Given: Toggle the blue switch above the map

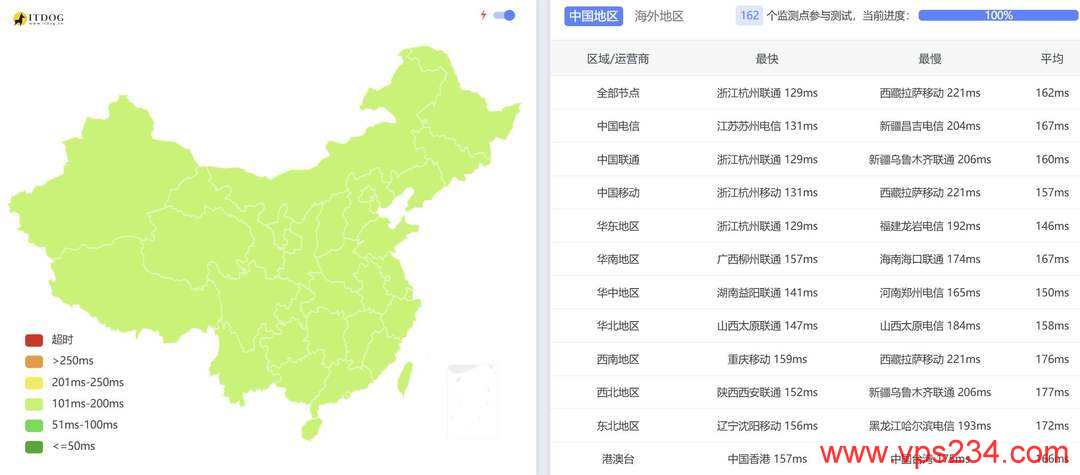Looking at the screenshot, I should (505, 15).
